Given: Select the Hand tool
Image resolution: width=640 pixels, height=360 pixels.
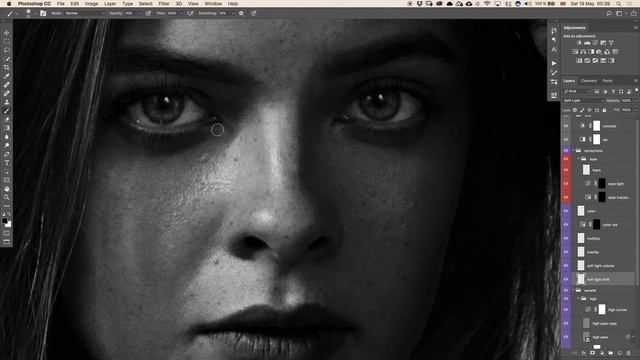Looking at the screenshot, I should (7, 189).
